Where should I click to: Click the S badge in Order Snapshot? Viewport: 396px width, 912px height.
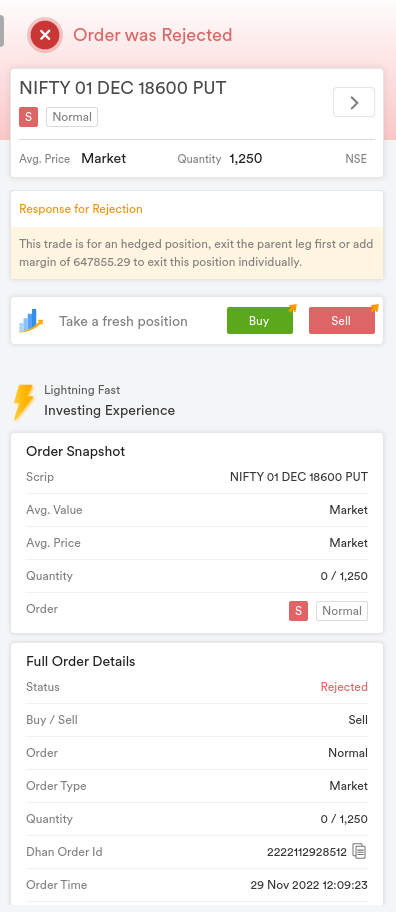298,611
